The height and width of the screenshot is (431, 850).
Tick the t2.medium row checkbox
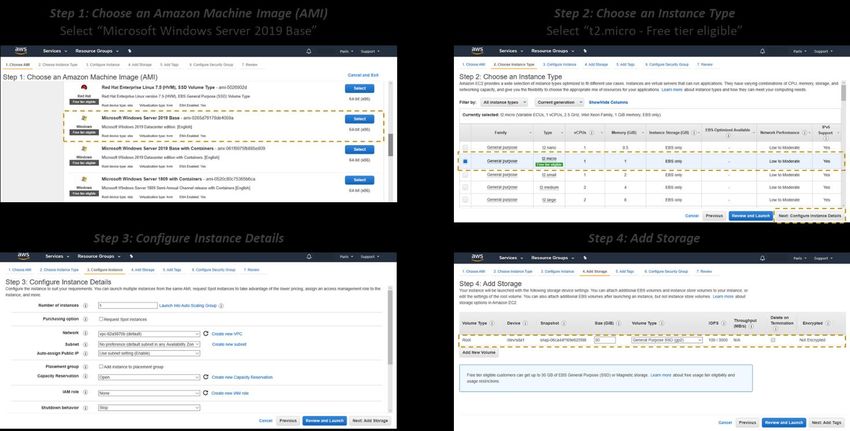tap(465, 187)
